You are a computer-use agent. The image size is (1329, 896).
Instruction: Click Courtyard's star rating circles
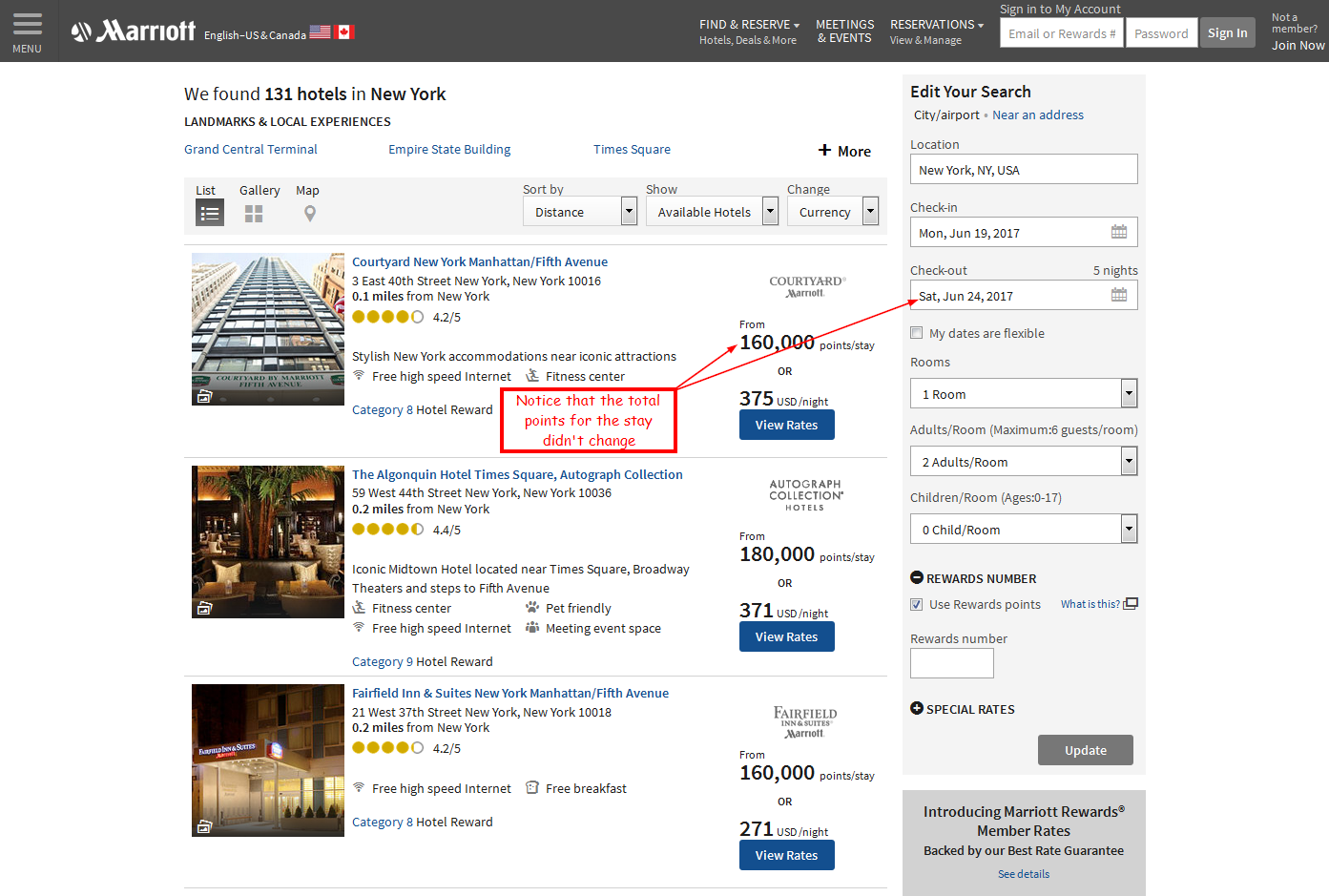coord(388,317)
